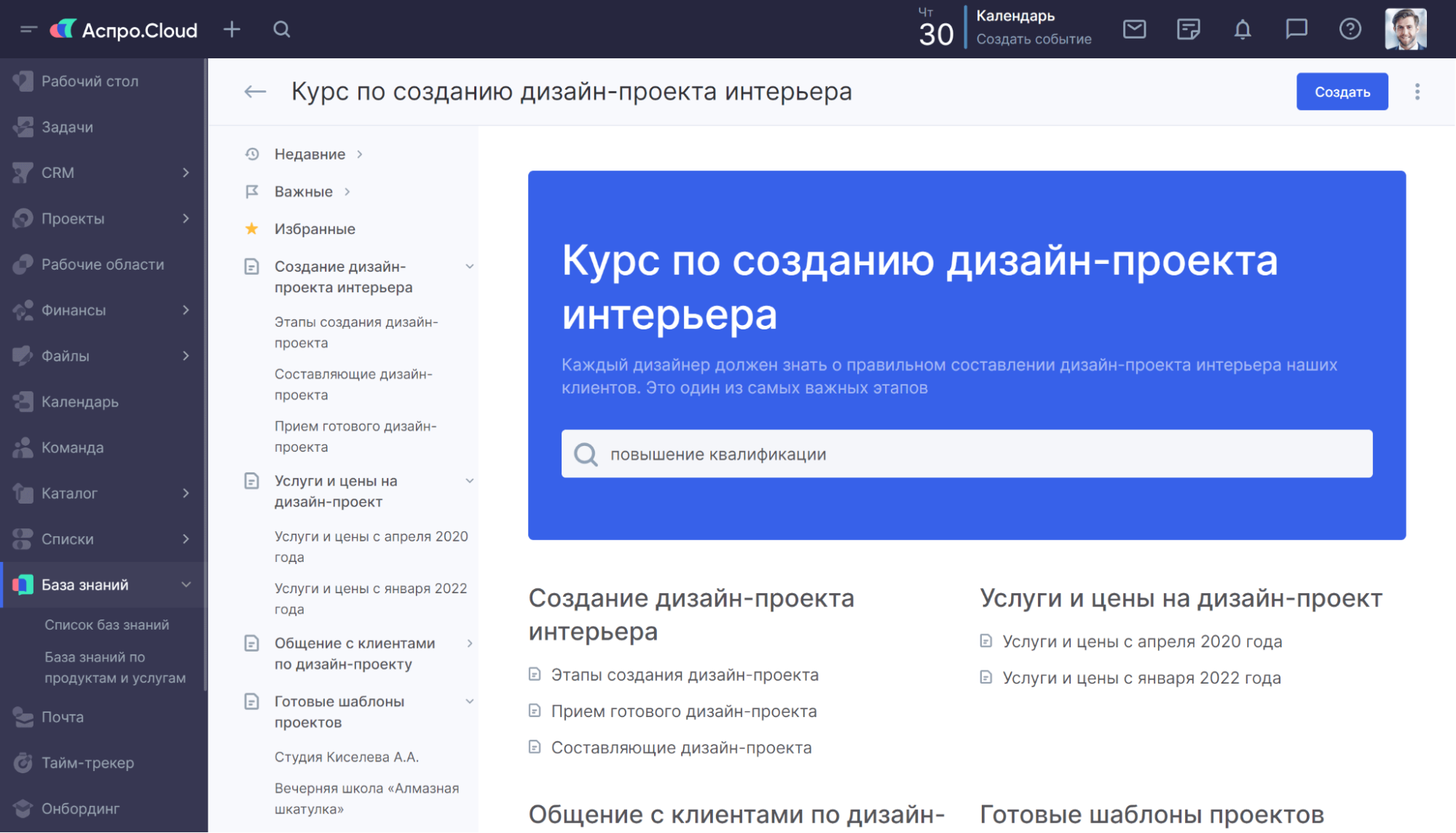Open tree item Вечерняя школа «Алмазная шкатулка»

pyautogui.click(x=366, y=799)
